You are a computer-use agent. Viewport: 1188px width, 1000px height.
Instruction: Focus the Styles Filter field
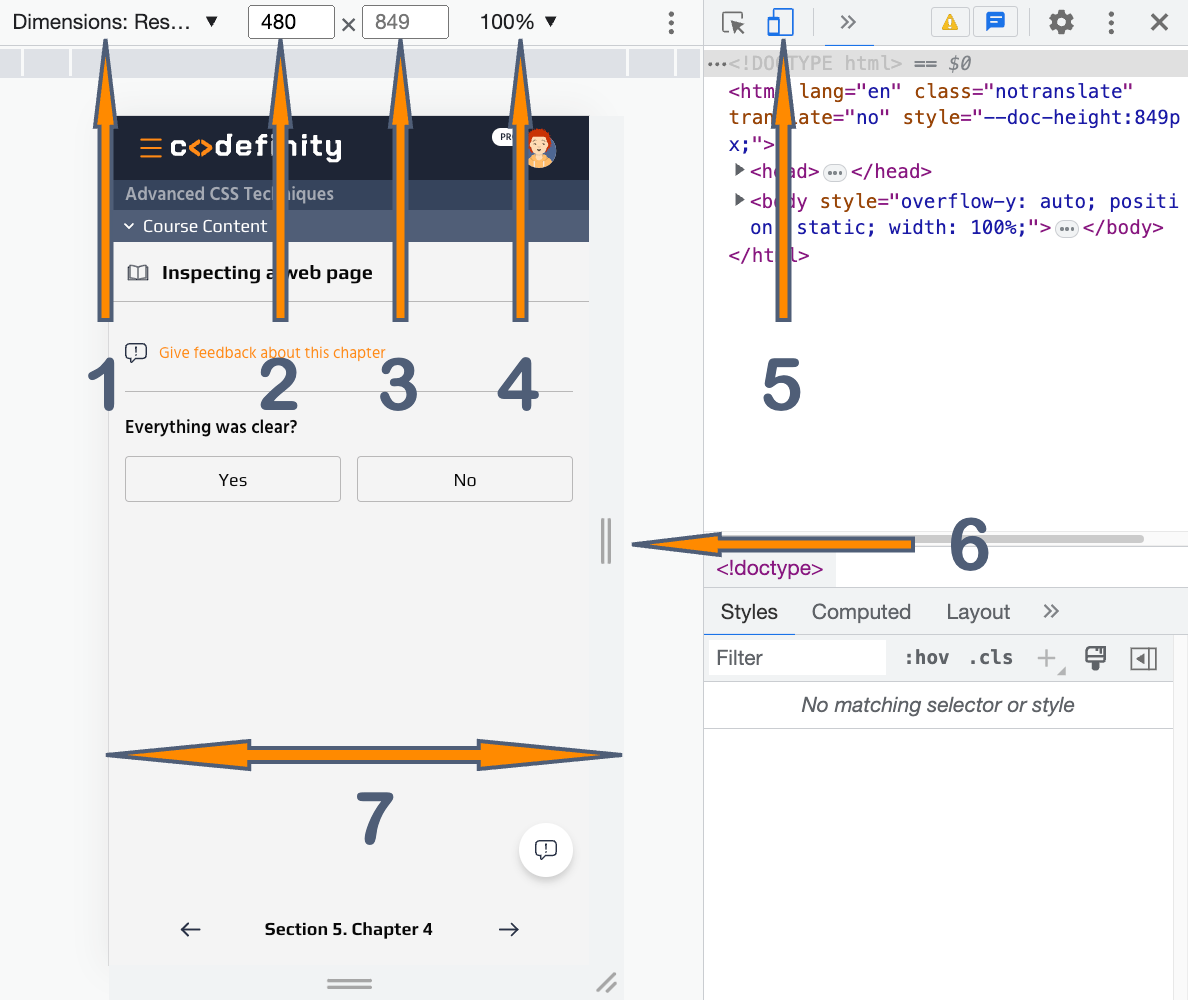[797, 658]
